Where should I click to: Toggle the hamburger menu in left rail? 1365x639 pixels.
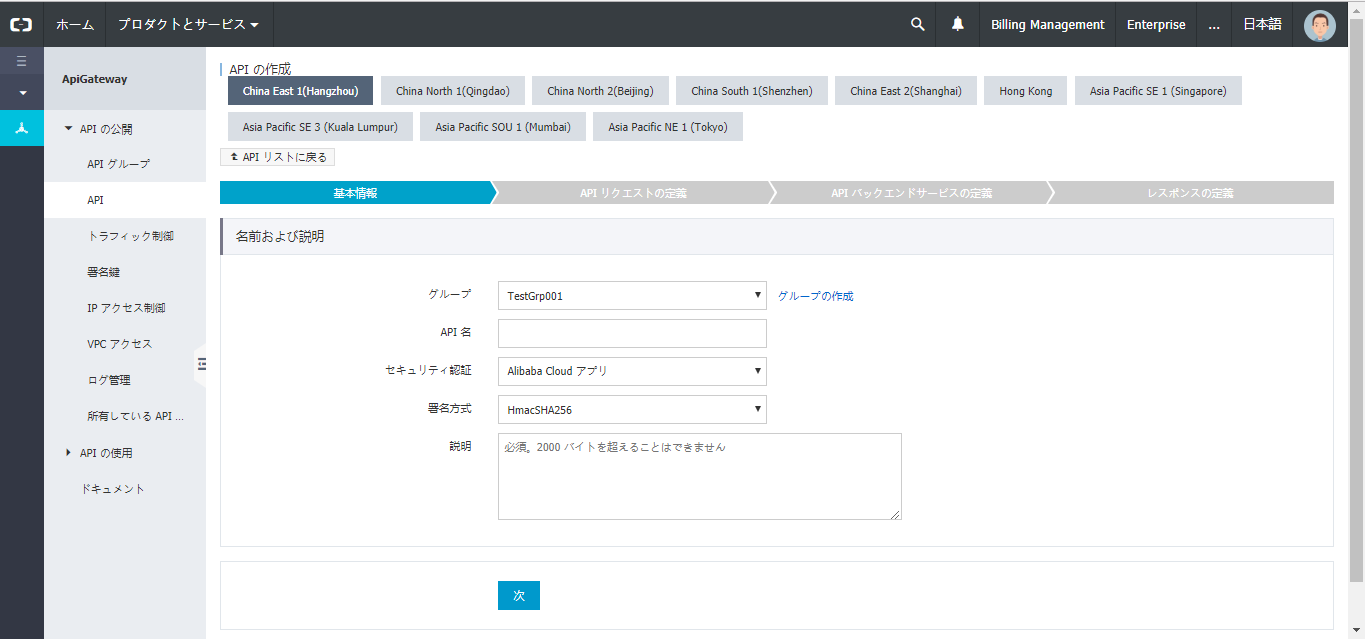tap(21, 61)
